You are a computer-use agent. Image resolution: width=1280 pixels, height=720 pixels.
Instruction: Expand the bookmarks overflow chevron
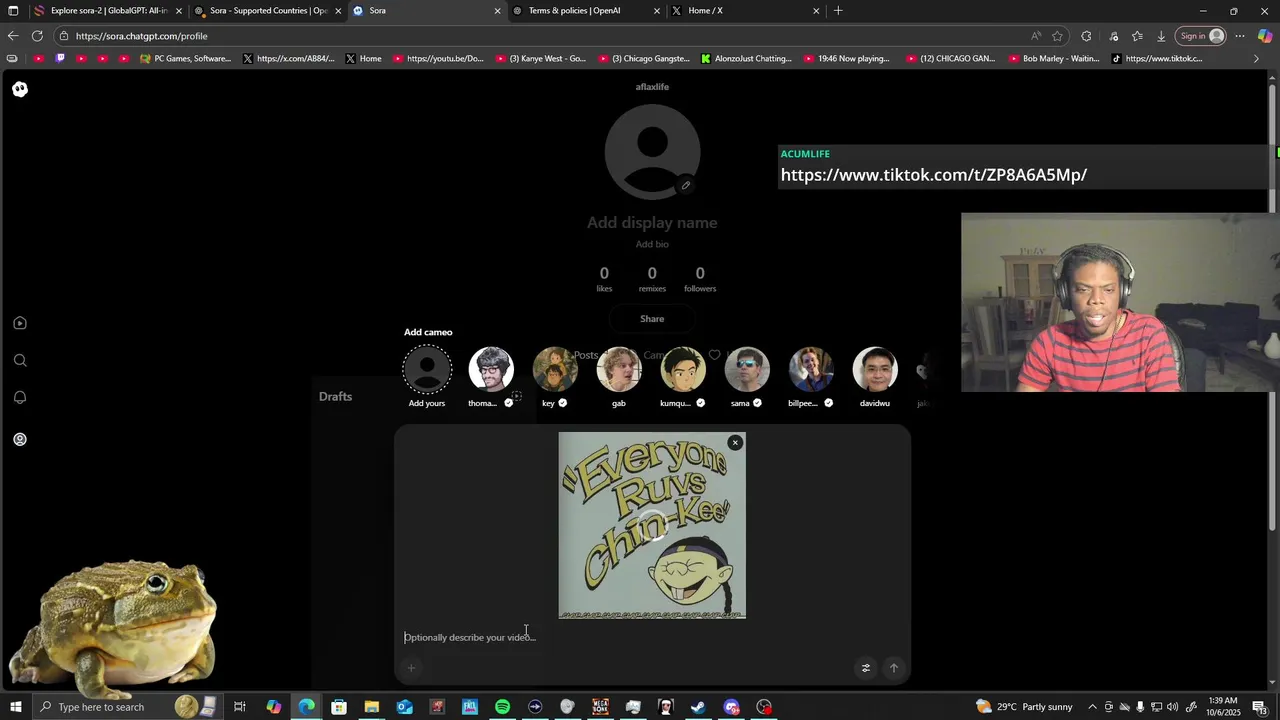coord(1257,59)
